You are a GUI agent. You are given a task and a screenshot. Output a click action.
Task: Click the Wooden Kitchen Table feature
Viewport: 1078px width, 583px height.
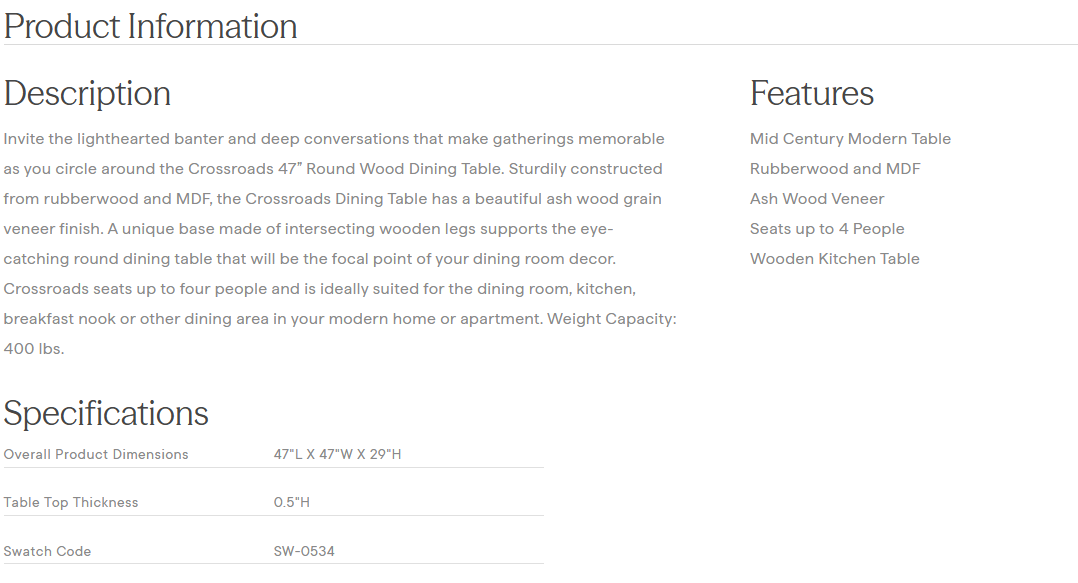click(x=834, y=259)
